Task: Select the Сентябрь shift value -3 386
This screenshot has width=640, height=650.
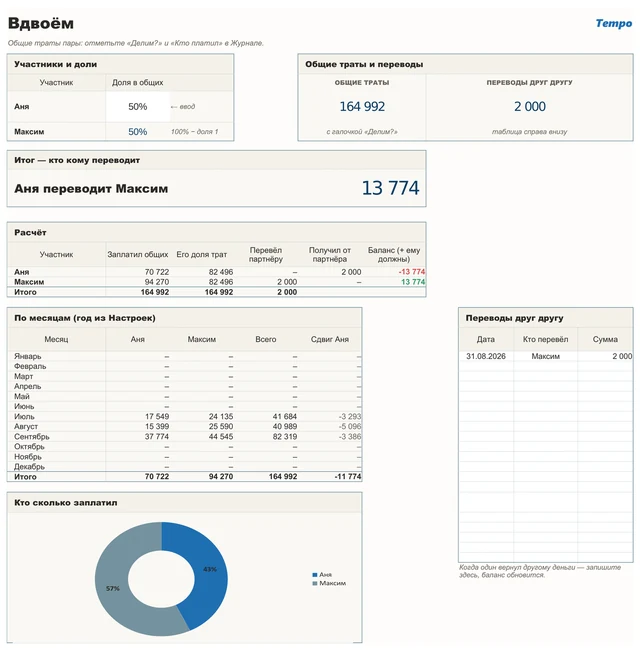Action: point(350,437)
